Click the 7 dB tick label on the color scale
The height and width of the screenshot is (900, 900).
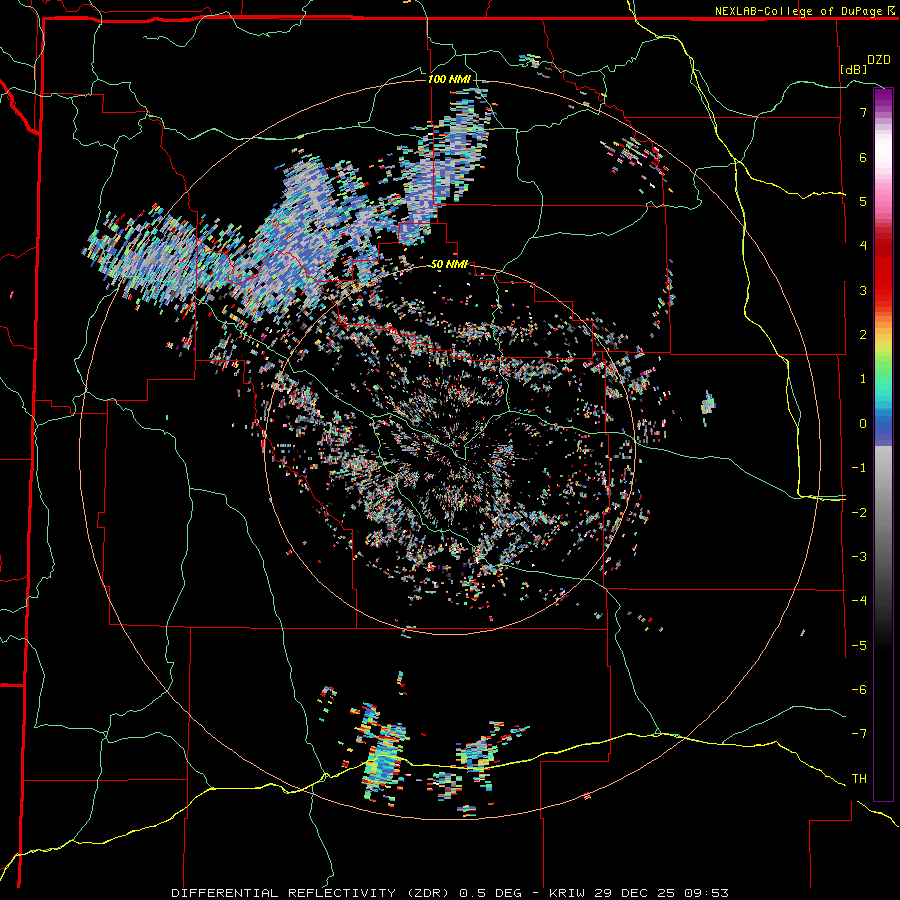click(x=863, y=112)
